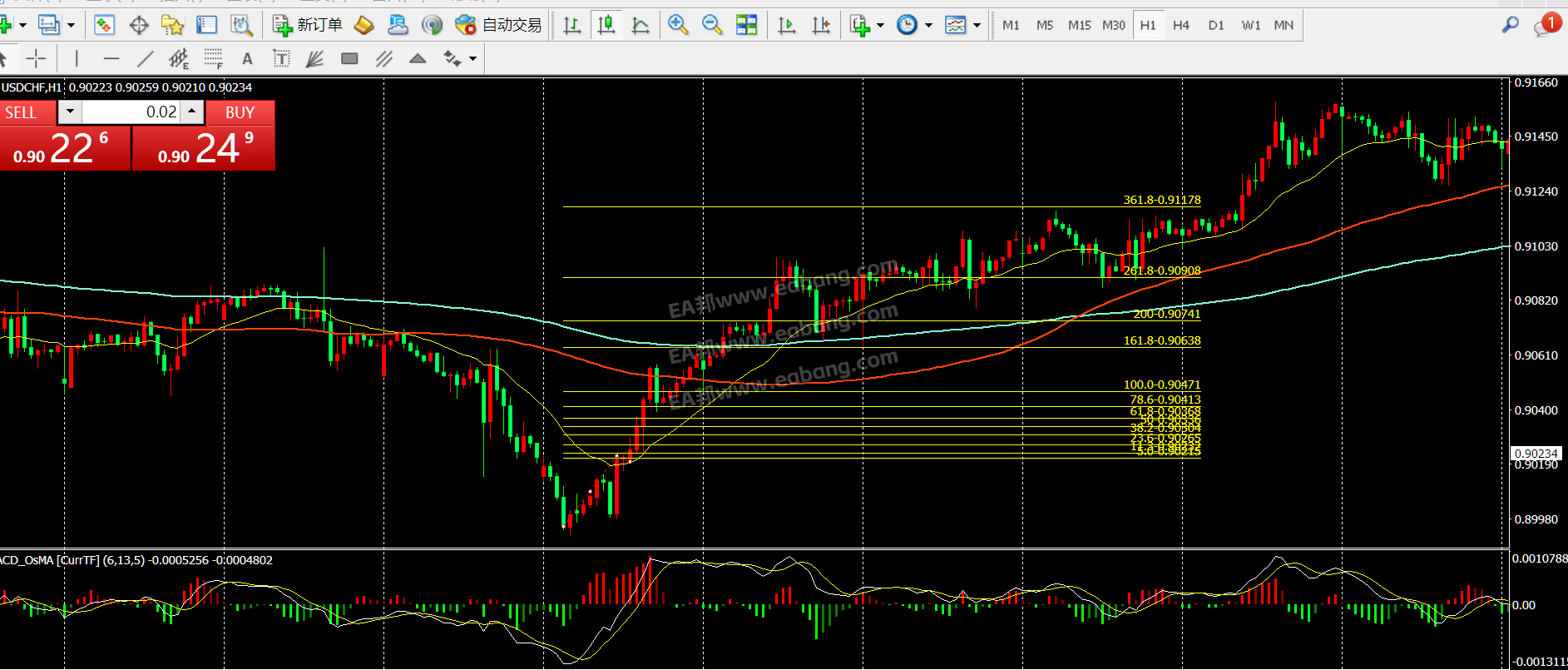Click the 新订单 new order button
Image resolution: width=1568 pixels, height=670 pixels.
tap(308, 25)
